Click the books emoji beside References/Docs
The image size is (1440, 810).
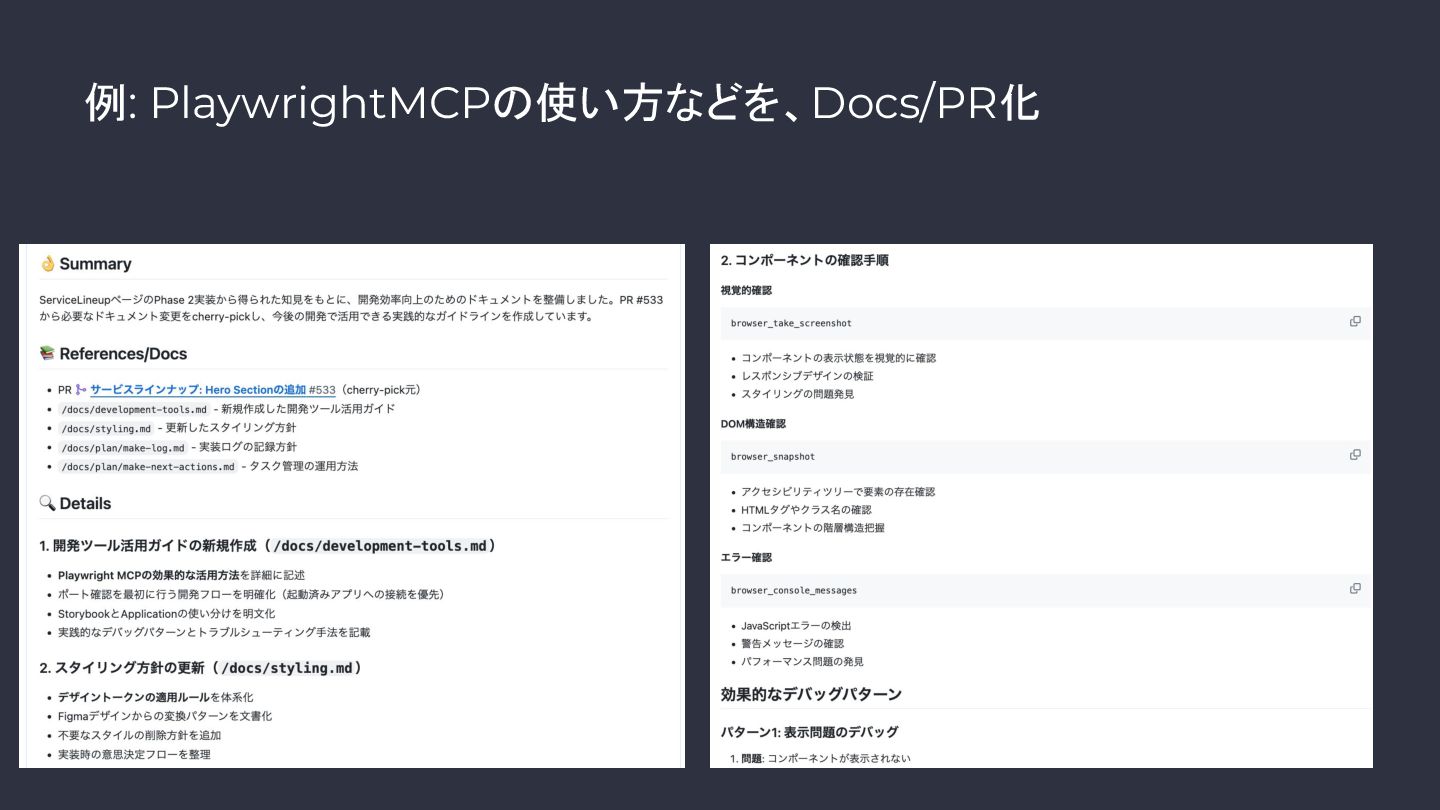pos(47,353)
